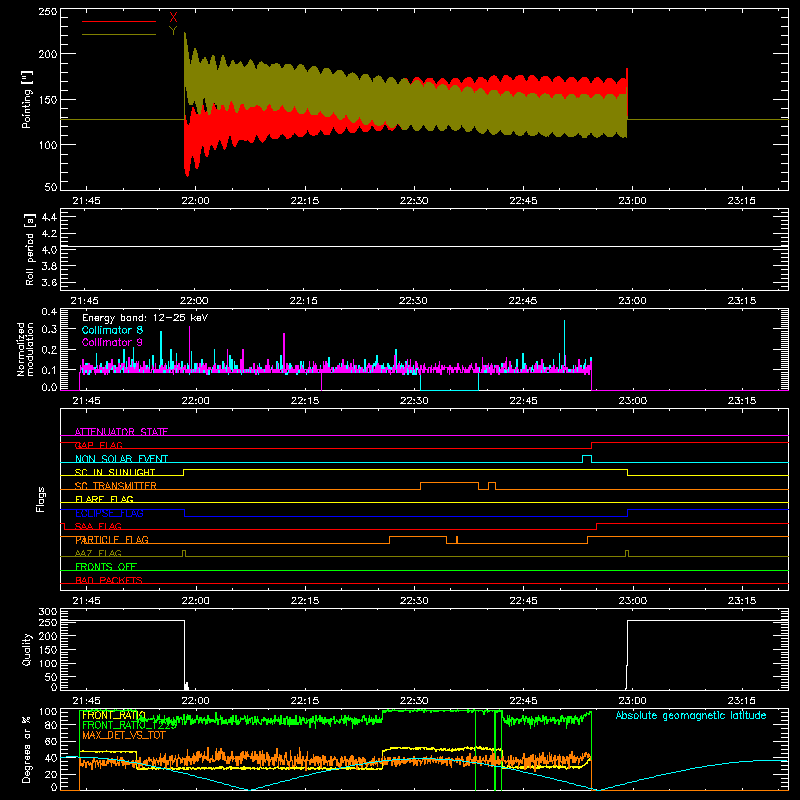Click the NON_SOLAR_EVENT flag label
The height and width of the screenshot is (800, 800).
[x=121, y=459]
